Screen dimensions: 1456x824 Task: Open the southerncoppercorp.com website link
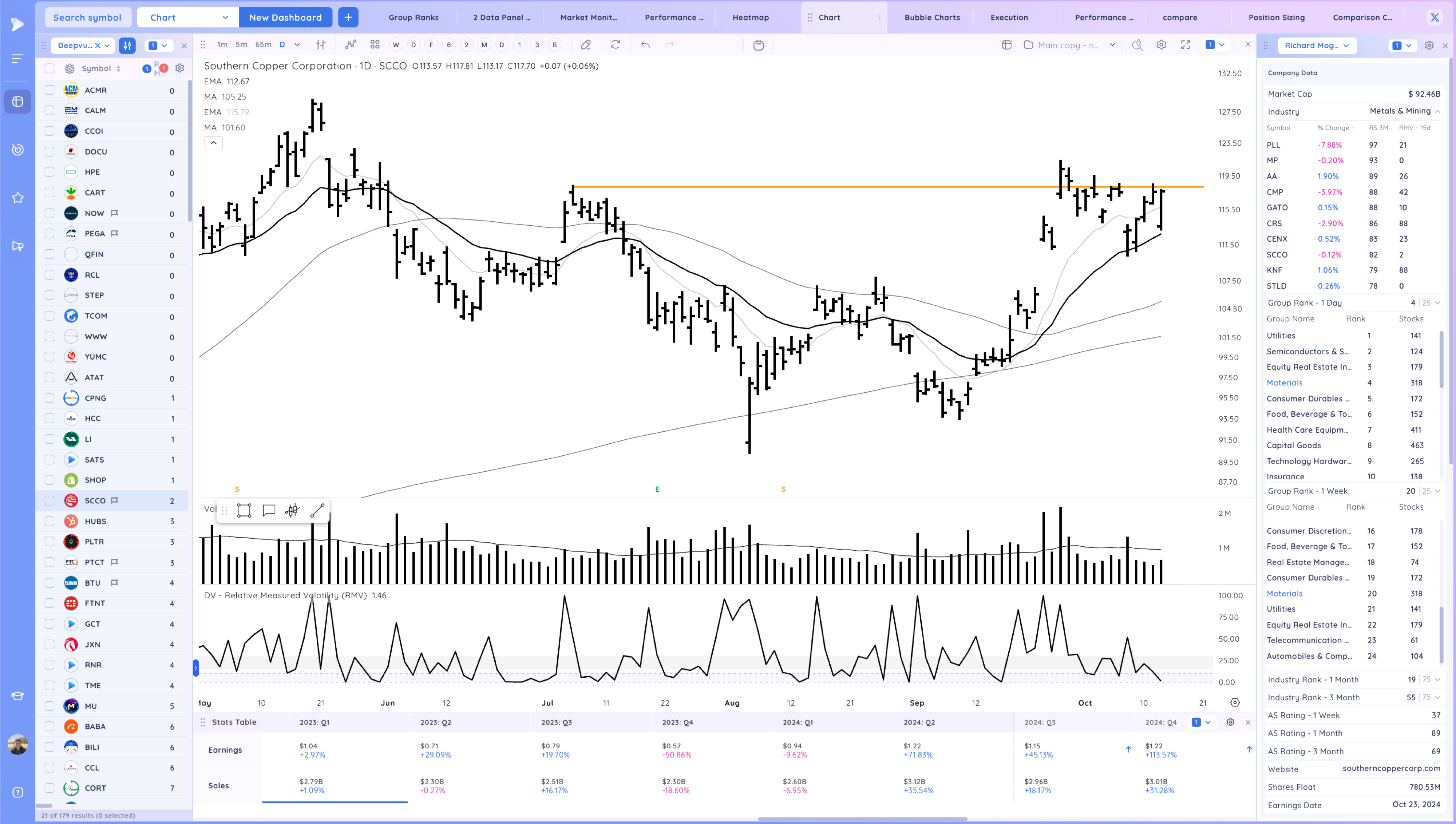[1391, 769]
